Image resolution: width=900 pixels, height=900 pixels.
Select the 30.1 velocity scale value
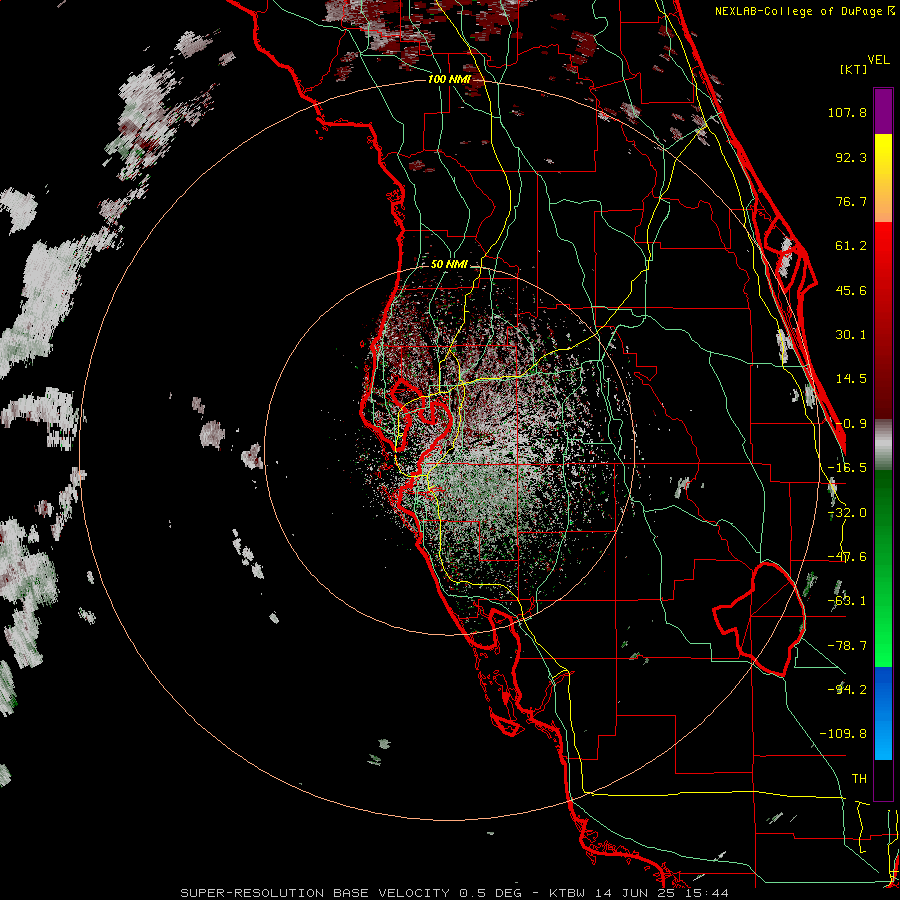851,335
